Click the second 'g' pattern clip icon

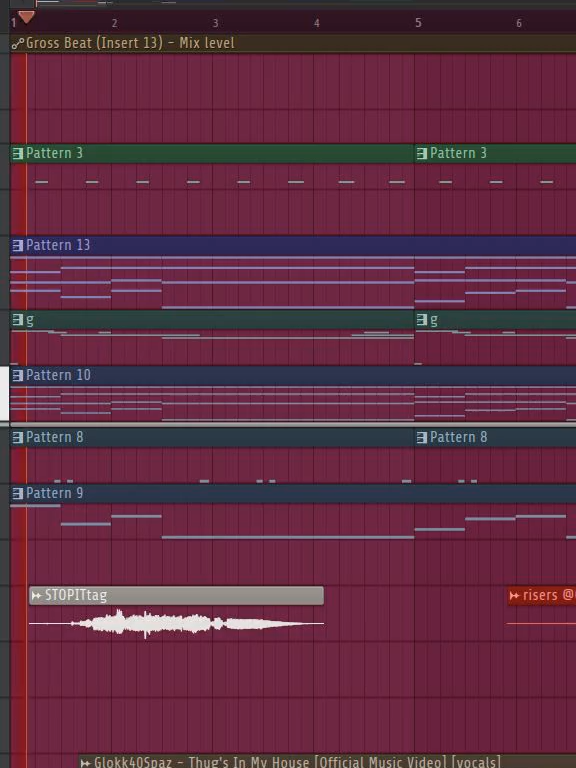pos(422,320)
